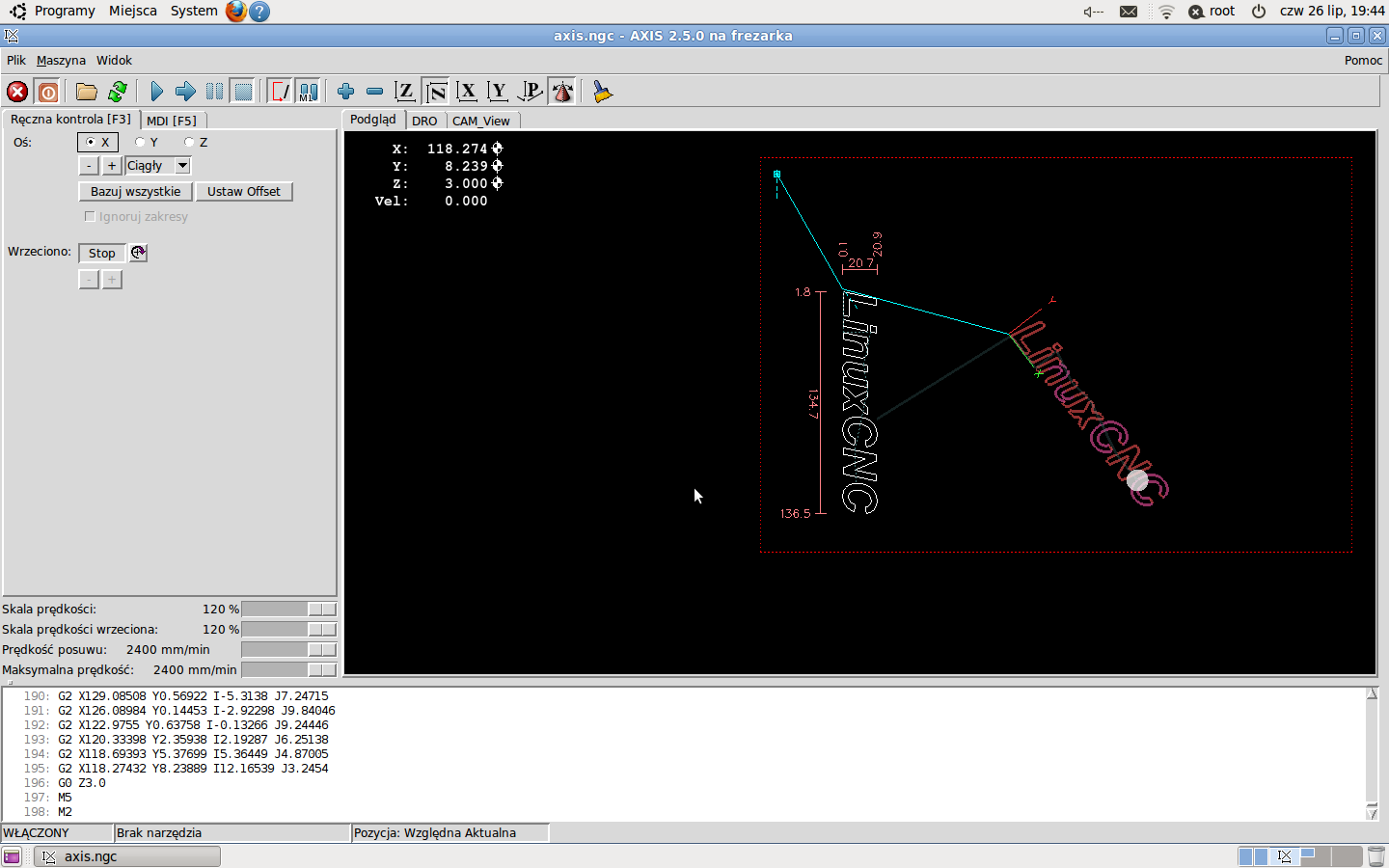Run the program with the blue play icon
The height and width of the screenshot is (868, 1389).
coord(157,92)
